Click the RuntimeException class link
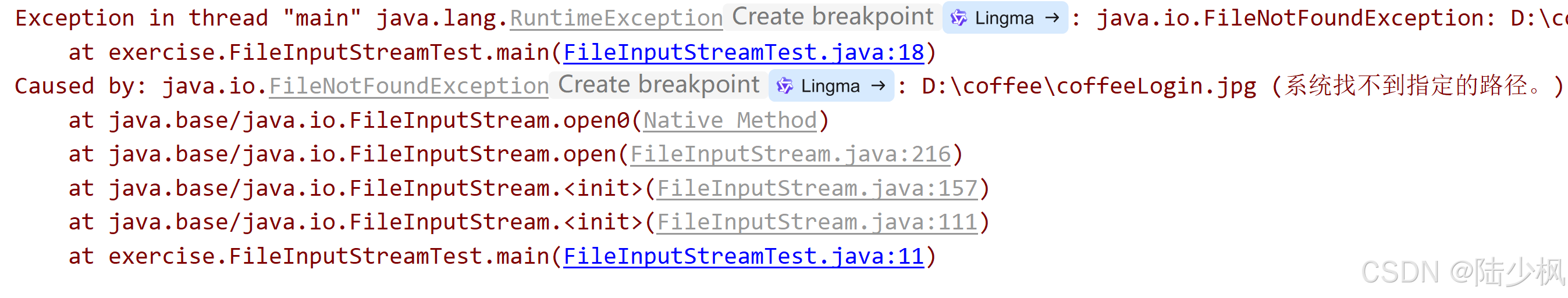 616,18
